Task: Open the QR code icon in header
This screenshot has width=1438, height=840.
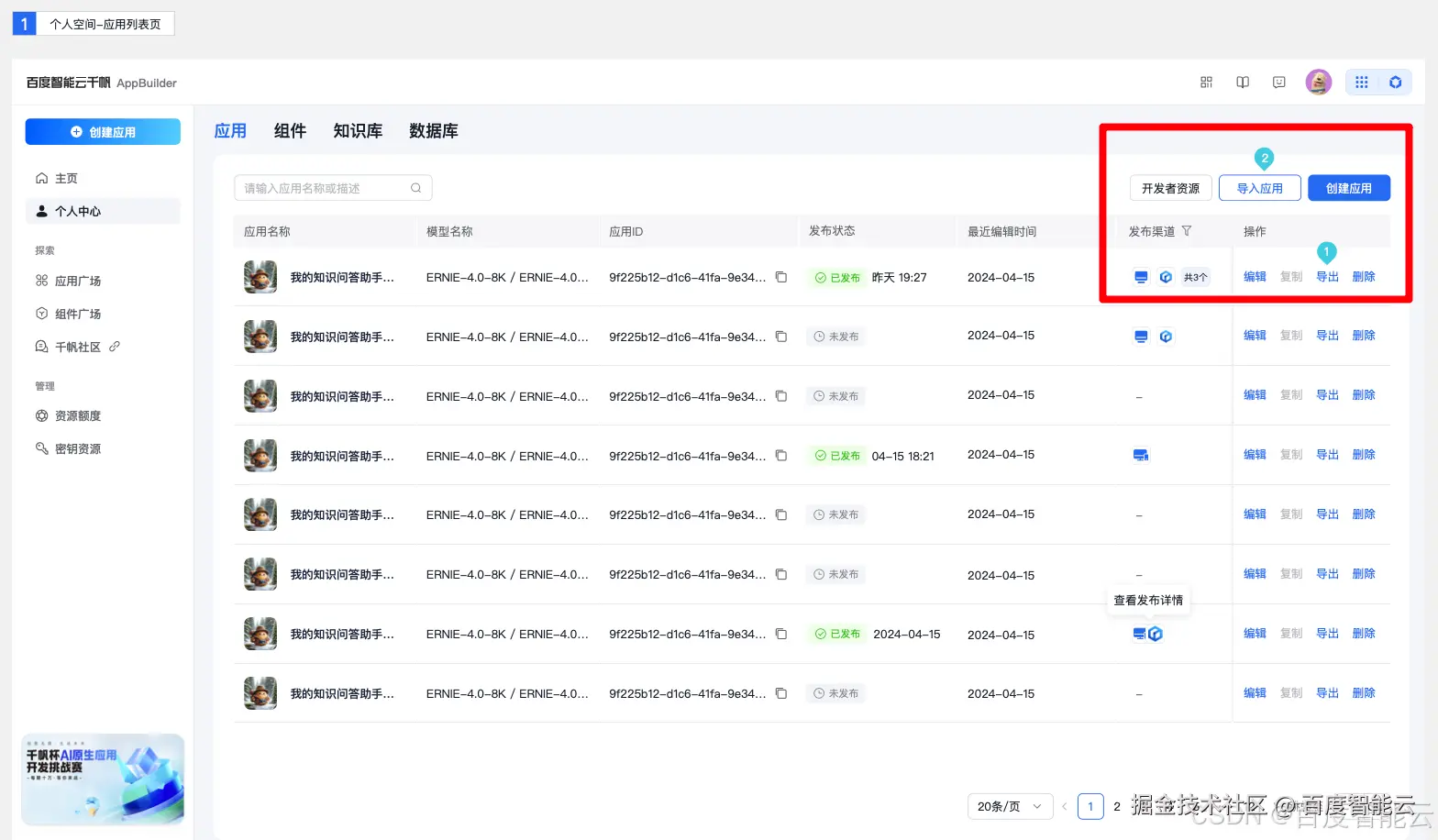Action: pyautogui.click(x=1206, y=83)
